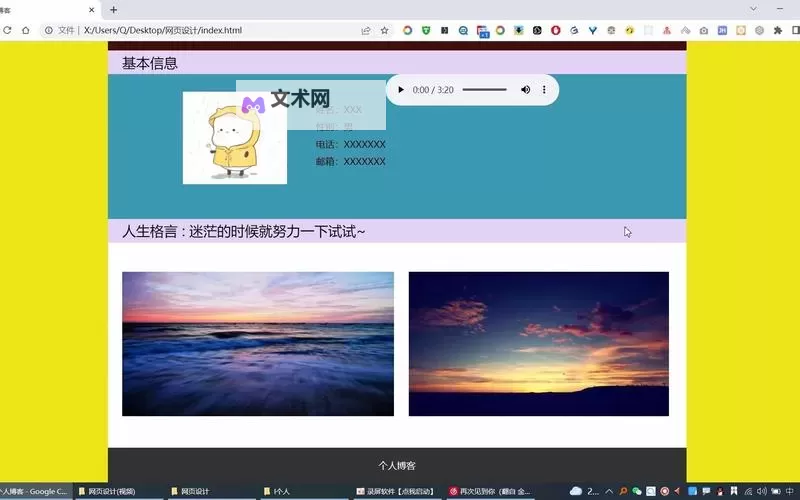The height and width of the screenshot is (500, 800).
Task: Open the 个人 folder taskbar item
Action: pyautogui.click(x=305, y=491)
